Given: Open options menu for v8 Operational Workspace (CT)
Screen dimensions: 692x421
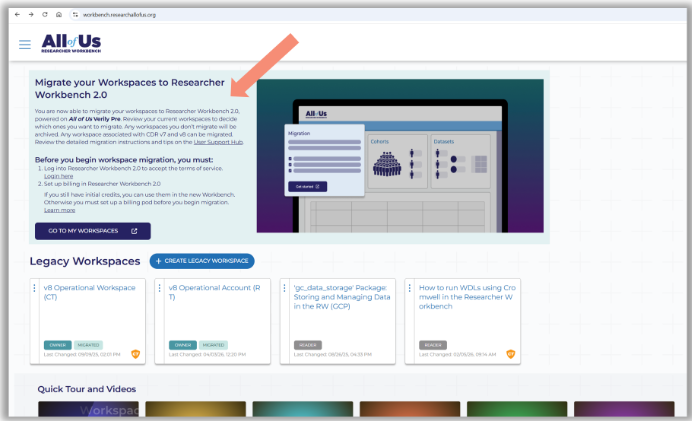Looking at the screenshot, I should [x=34, y=288].
